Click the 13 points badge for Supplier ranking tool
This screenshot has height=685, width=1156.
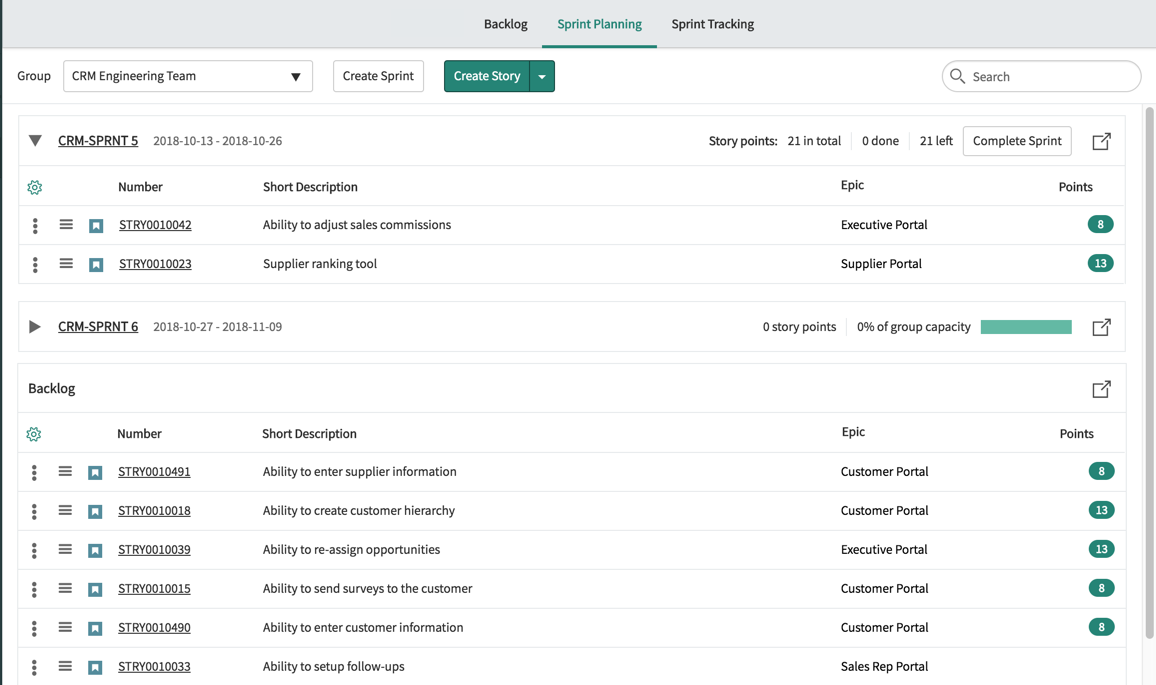click(1100, 263)
